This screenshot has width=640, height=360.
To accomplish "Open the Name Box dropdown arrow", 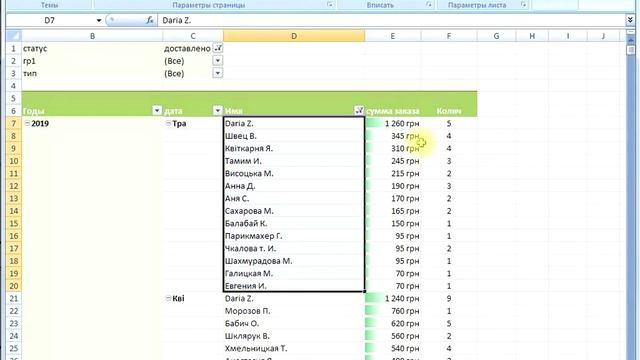I will (x=98, y=20).
